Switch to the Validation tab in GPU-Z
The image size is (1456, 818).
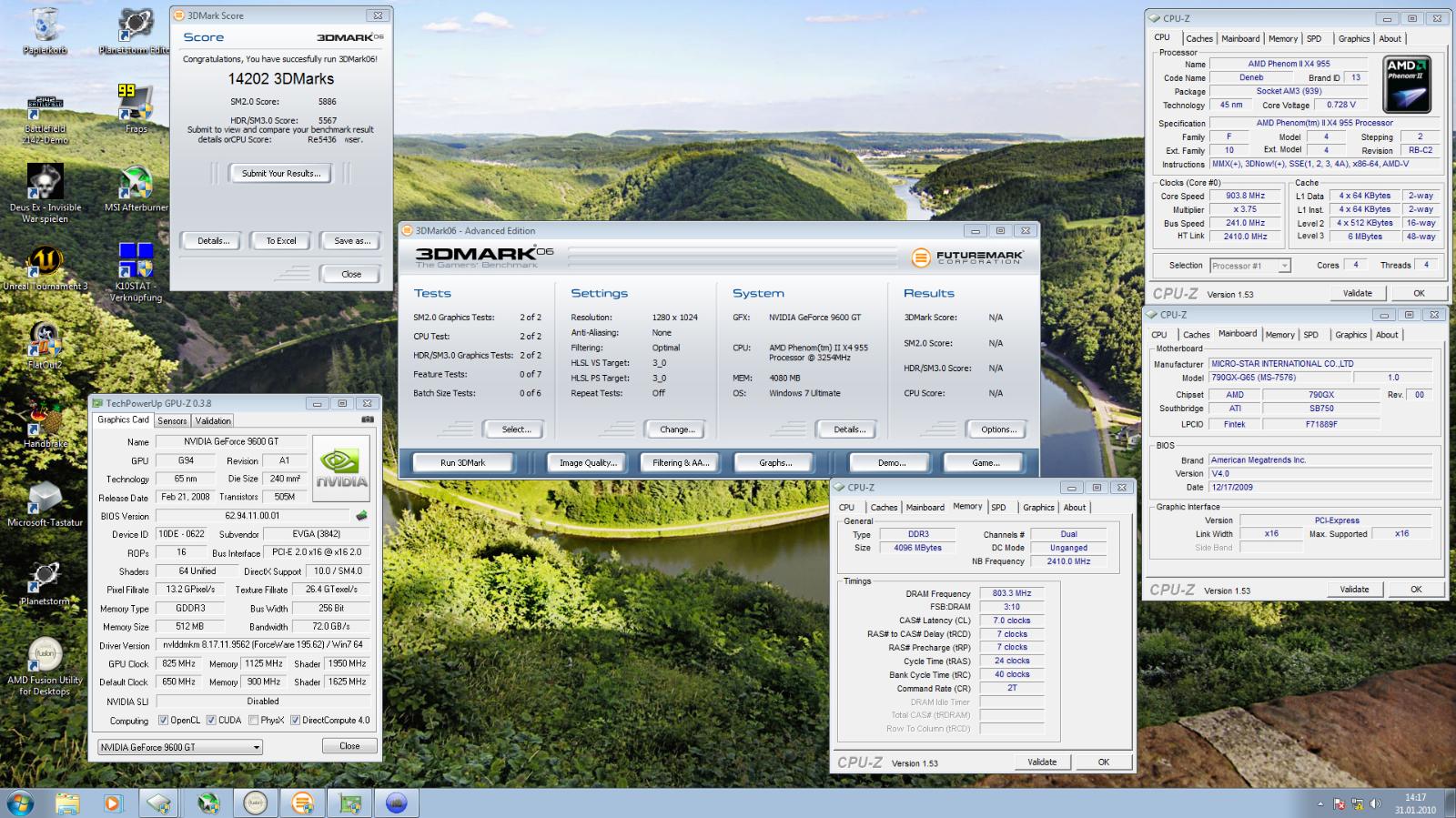tap(213, 420)
